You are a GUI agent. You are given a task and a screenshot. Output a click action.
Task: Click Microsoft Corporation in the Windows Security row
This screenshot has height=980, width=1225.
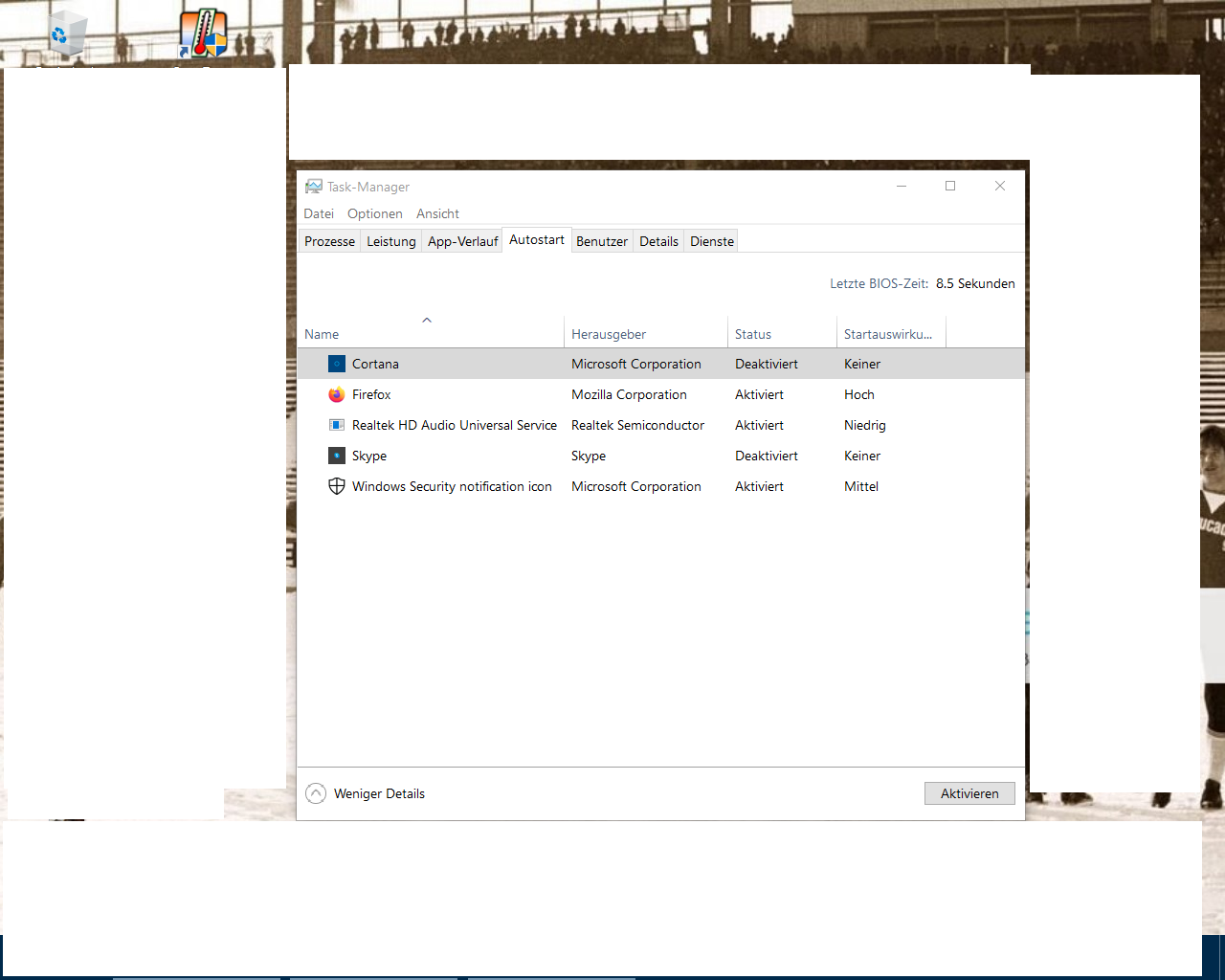(x=636, y=486)
